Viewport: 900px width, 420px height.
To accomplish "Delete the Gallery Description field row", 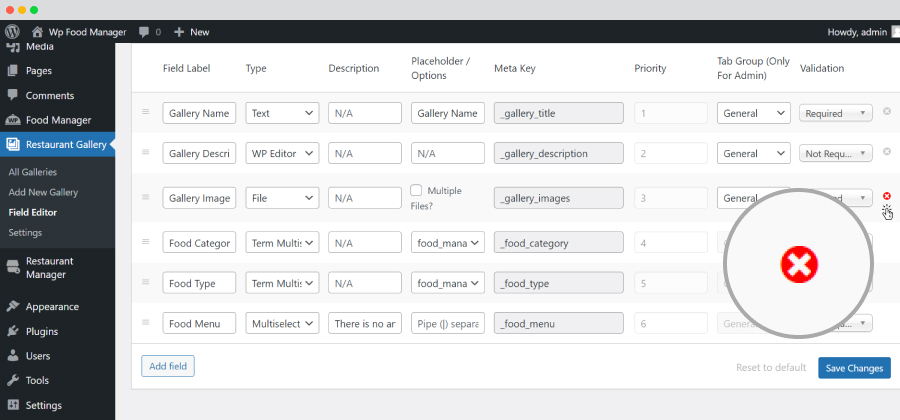I will [x=887, y=151].
